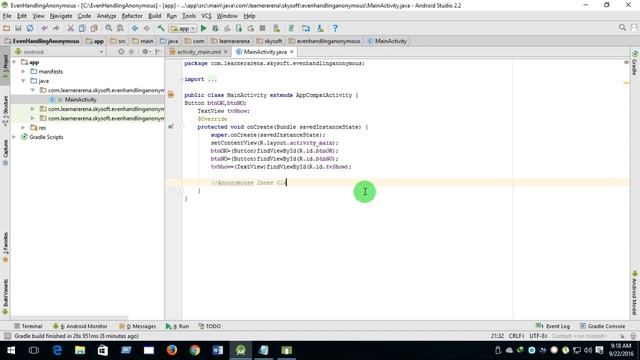The height and width of the screenshot is (360, 640).
Task: Click the Scroll from Source target icon
Action: pyautogui.click(x=121, y=52)
